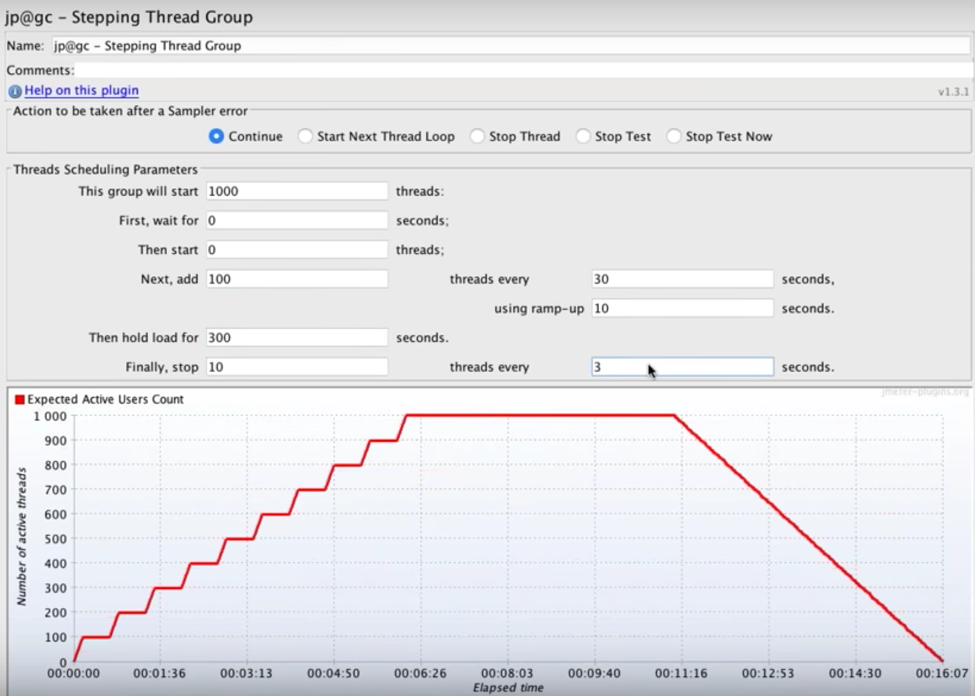975x696 pixels.
Task: Select the Stop Thread option
Action: [478, 136]
